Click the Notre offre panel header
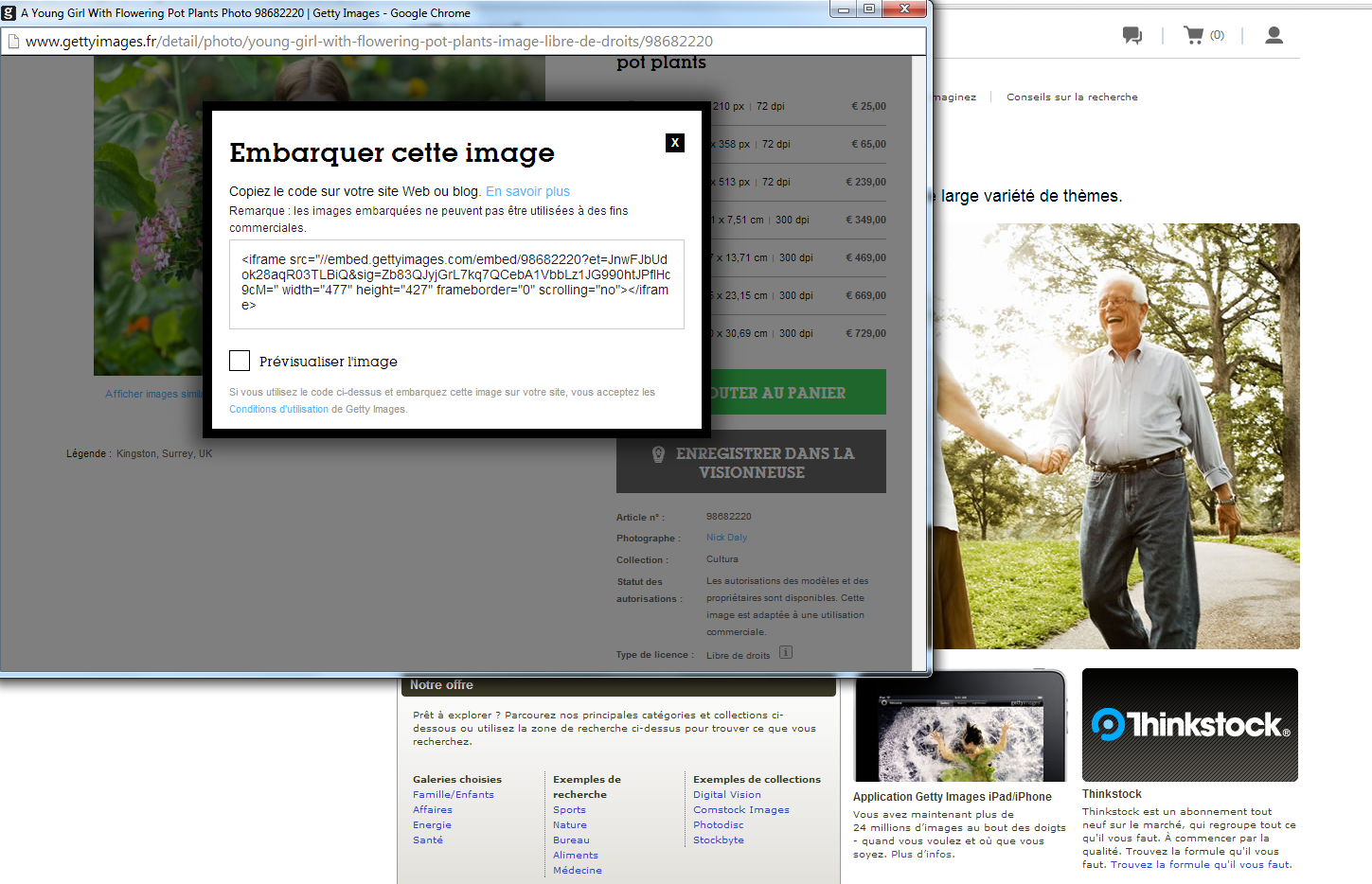 pos(618,686)
